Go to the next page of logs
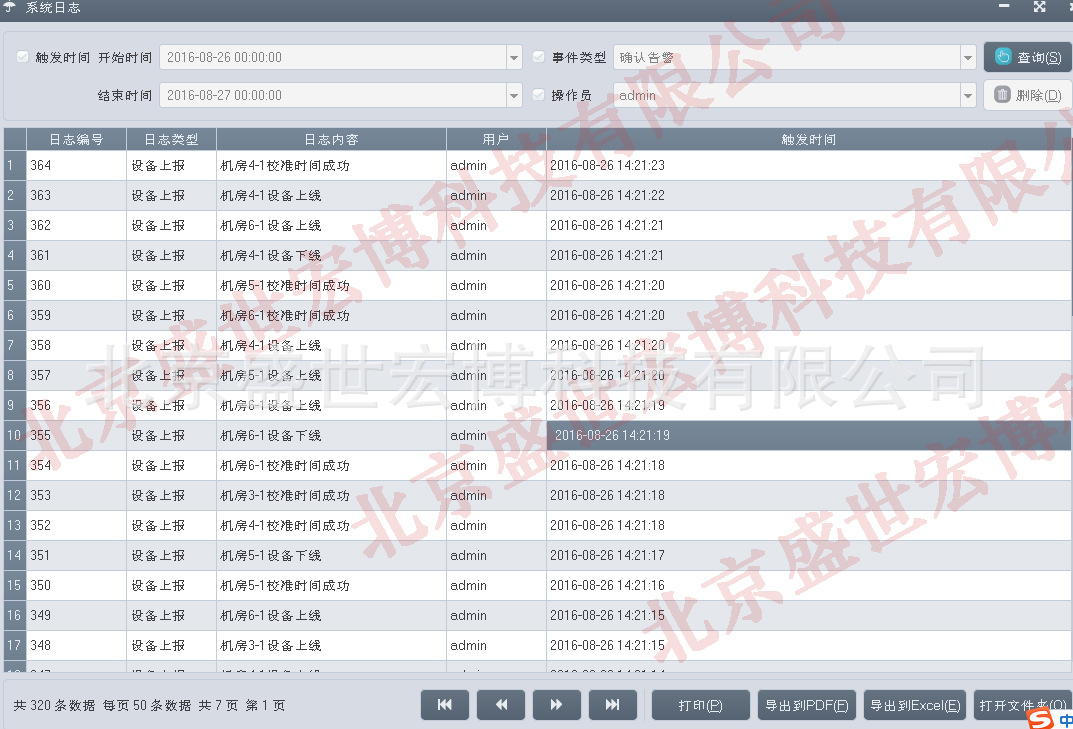Viewport: 1073px width, 729px height. [556, 704]
